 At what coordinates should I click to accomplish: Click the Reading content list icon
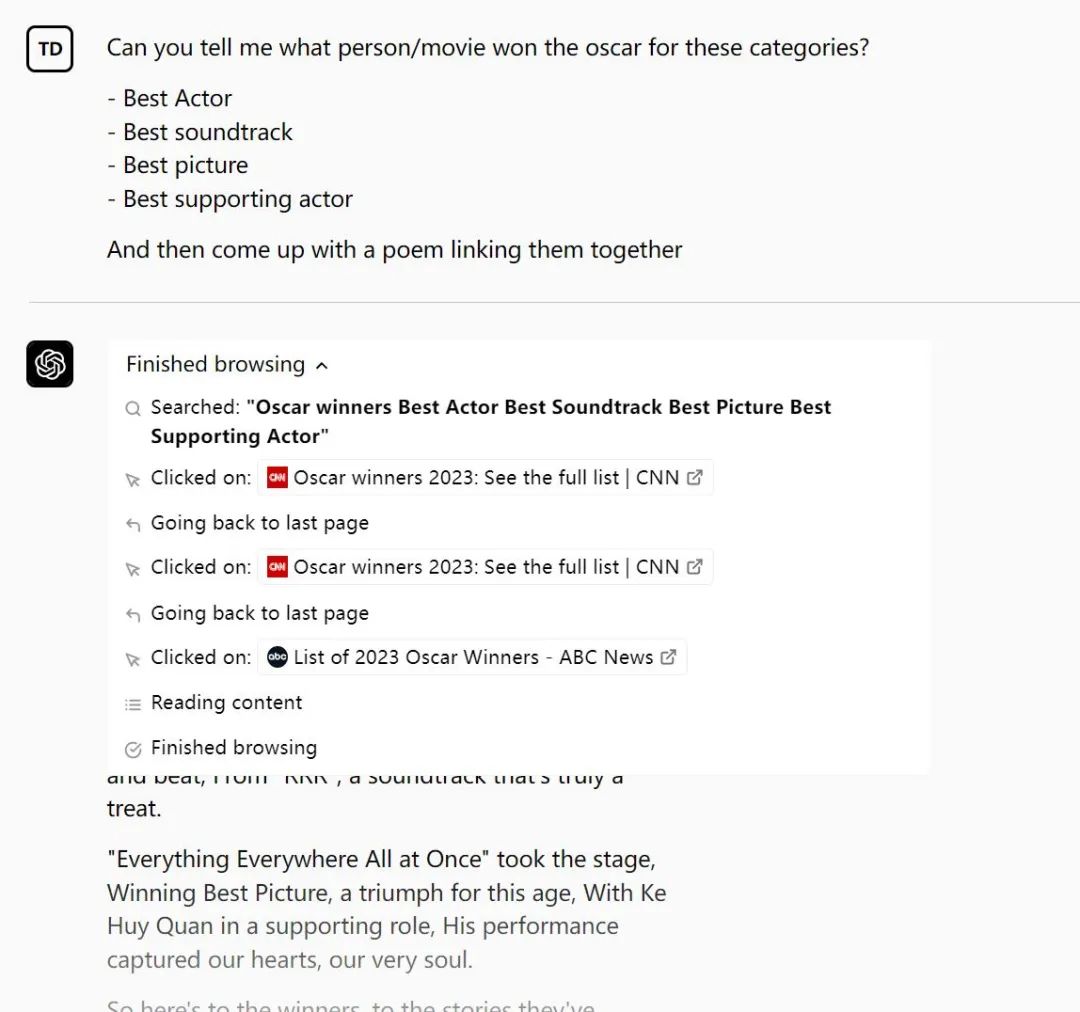pyautogui.click(x=133, y=704)
